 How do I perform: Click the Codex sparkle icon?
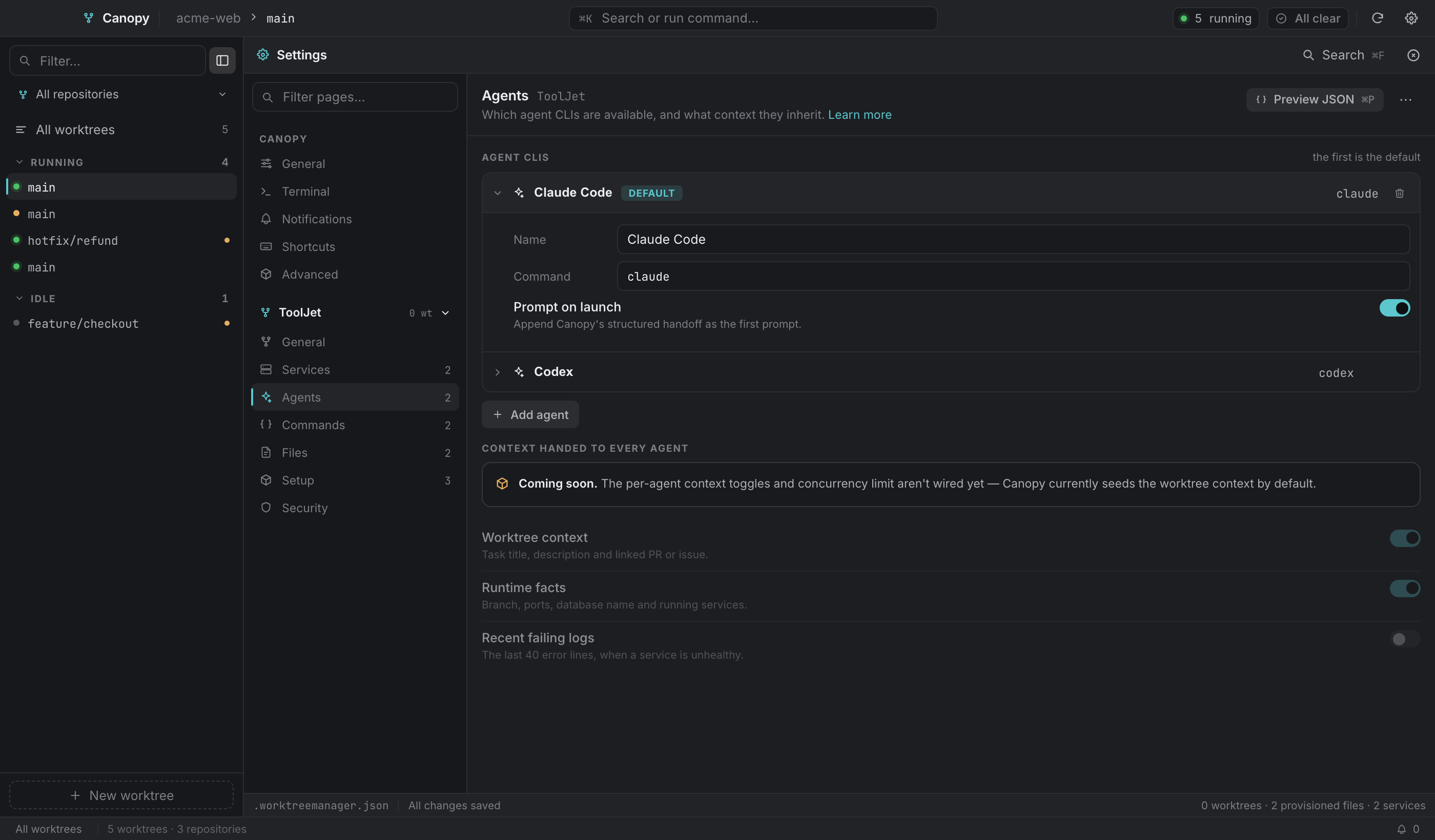tap(519, 372)
